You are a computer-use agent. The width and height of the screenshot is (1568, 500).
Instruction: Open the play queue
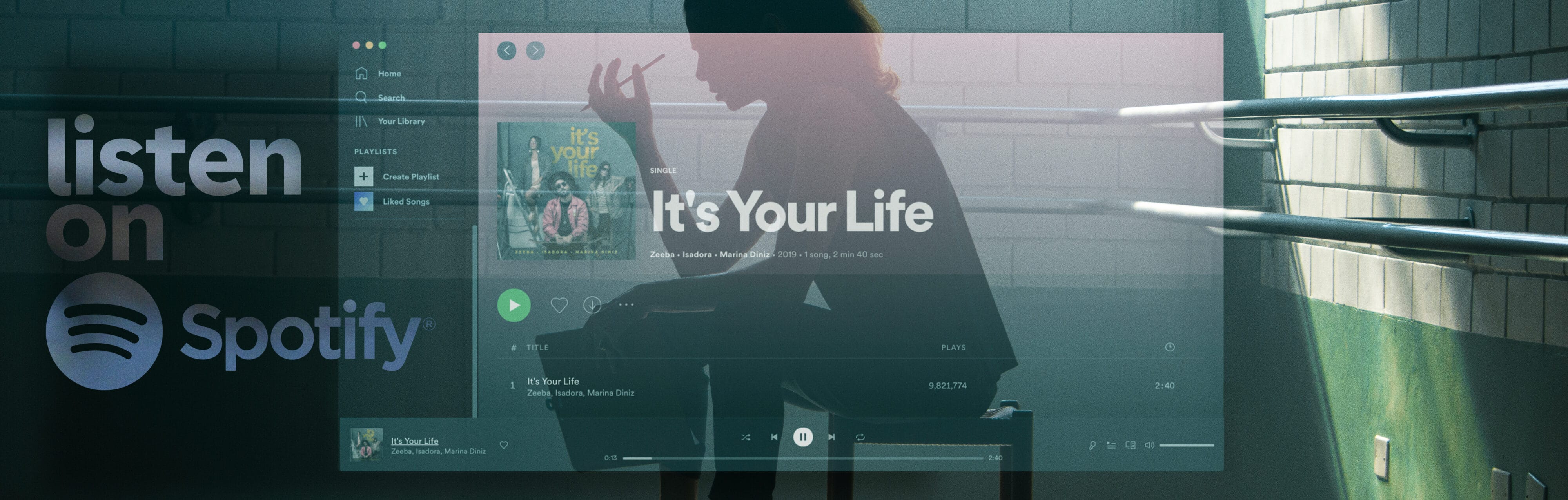1111,445
